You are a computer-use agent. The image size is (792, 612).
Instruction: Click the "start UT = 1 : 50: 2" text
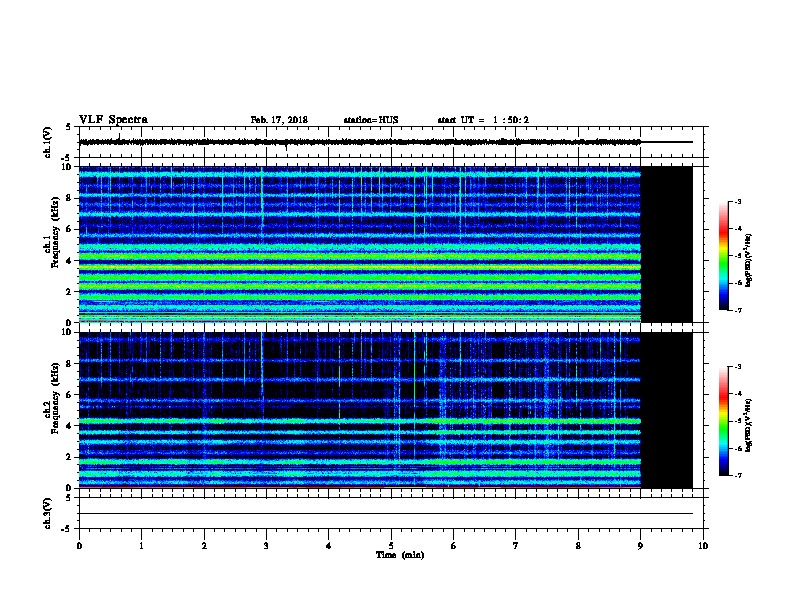pyautogui.click(x=483, y=120)
